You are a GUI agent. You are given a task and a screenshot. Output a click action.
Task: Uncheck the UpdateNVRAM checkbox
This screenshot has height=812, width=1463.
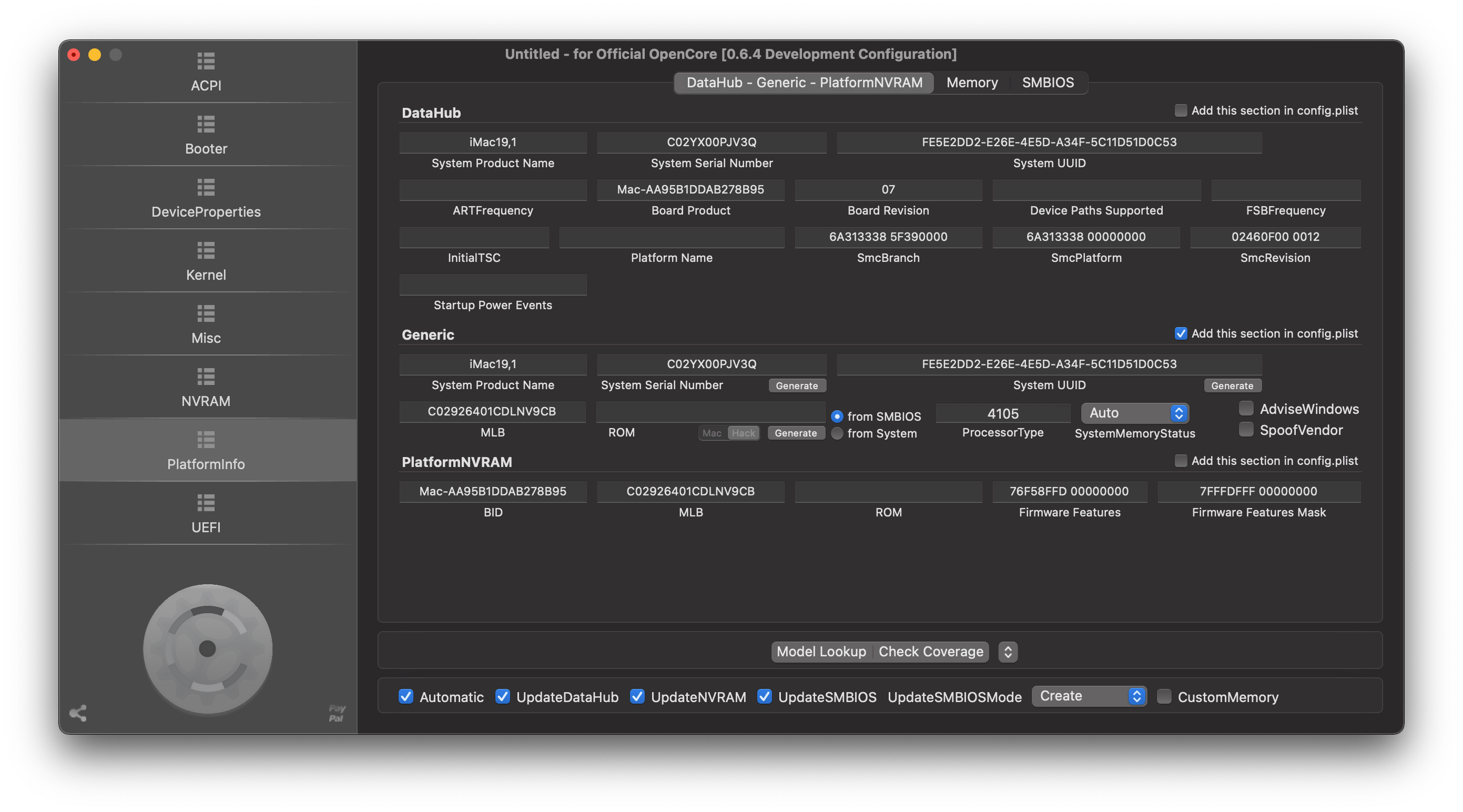click(x=637, y=697)
